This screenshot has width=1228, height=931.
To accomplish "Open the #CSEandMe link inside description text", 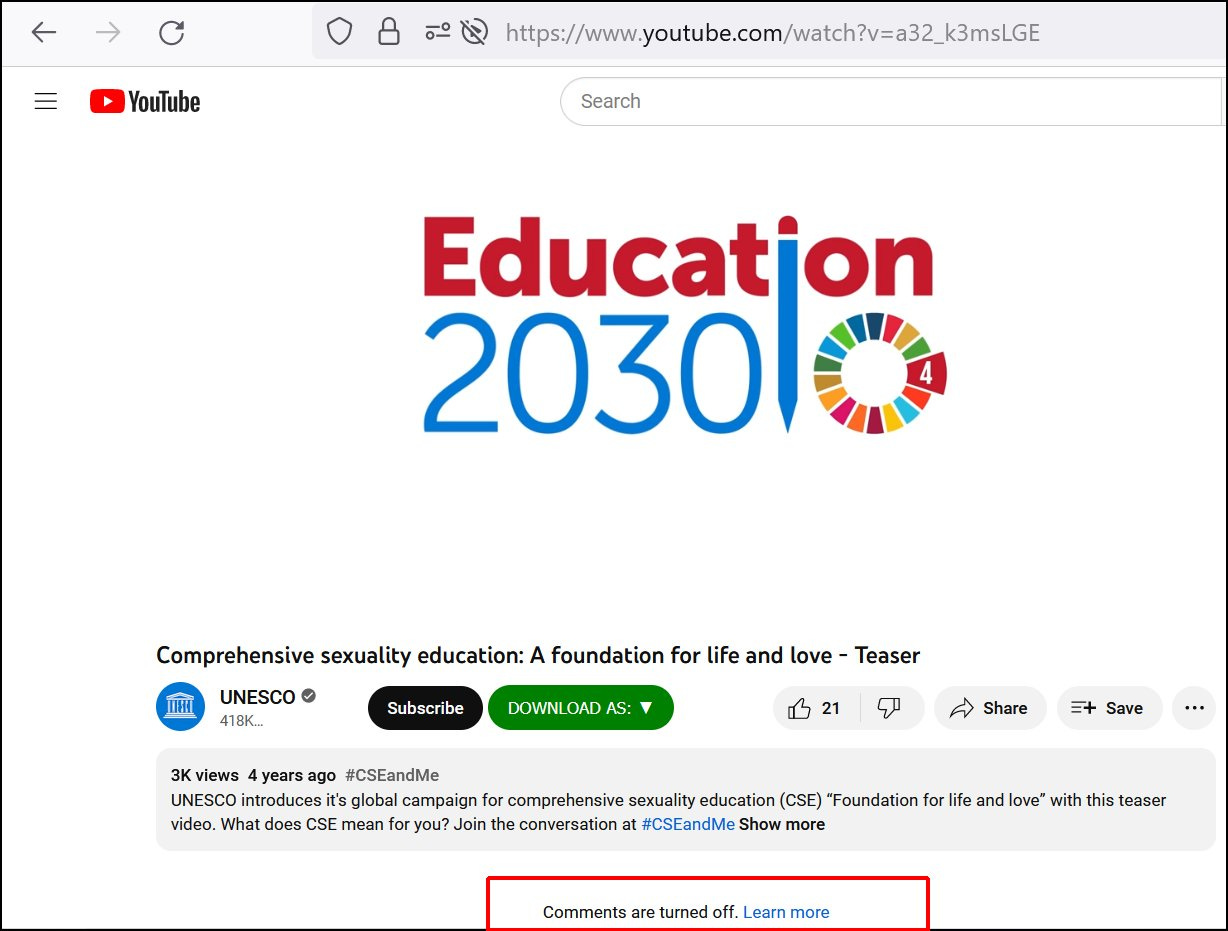I will tap(688, 825).
